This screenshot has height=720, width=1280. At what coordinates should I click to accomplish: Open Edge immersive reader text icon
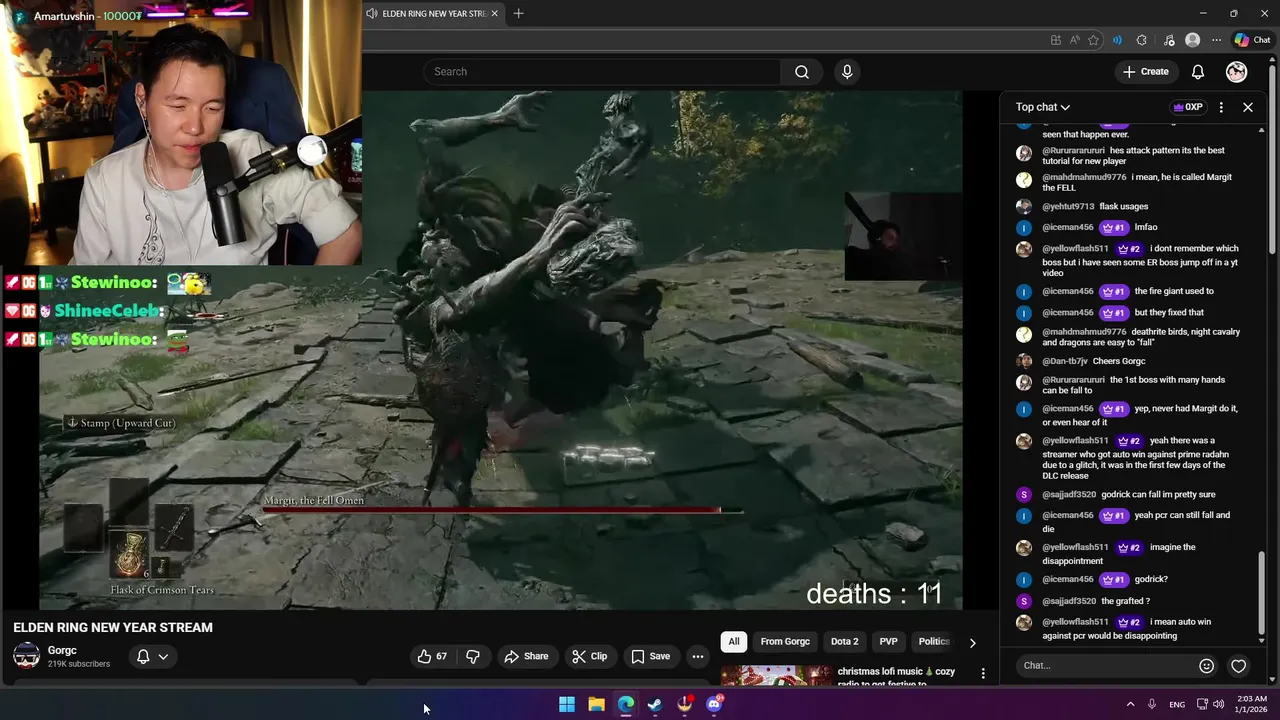(1074, 40)
